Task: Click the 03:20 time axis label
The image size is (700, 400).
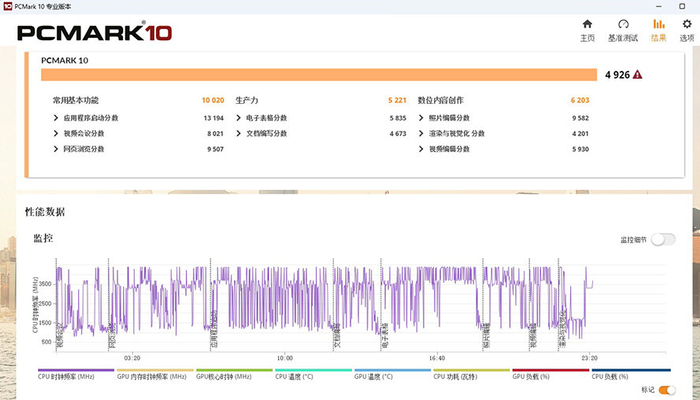Action: (x=133, y=358)
